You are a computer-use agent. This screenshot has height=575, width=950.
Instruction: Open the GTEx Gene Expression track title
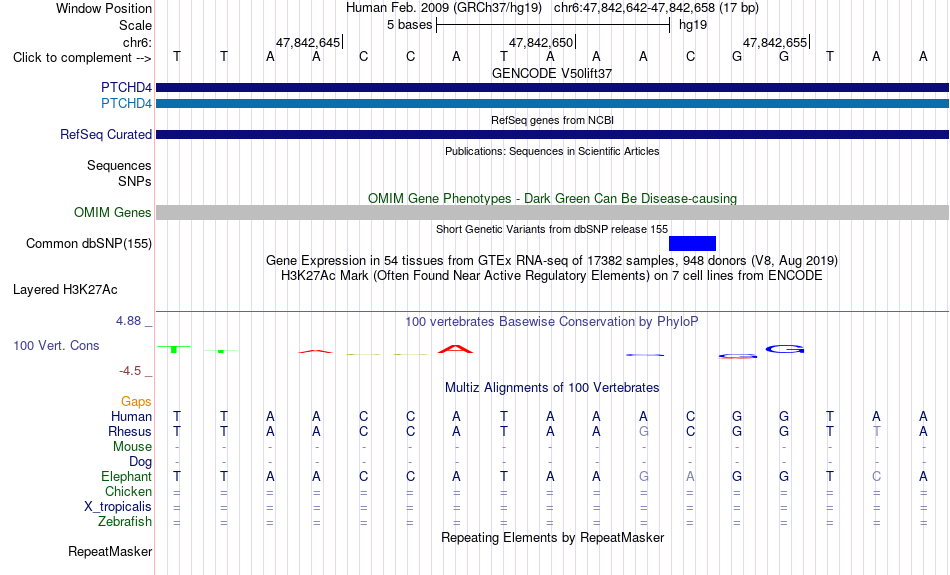click(552, 261)
